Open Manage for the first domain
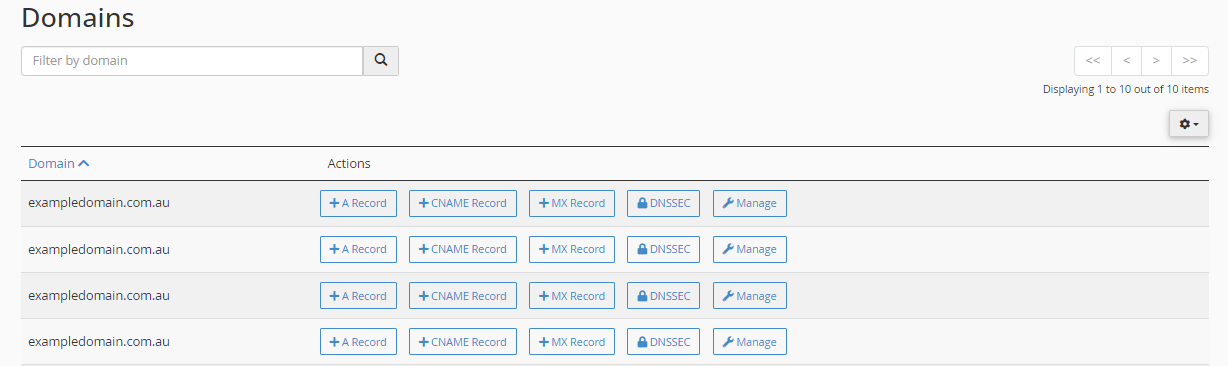Image resolution: width=1228 pixels, height=366 pixels. 750,203
